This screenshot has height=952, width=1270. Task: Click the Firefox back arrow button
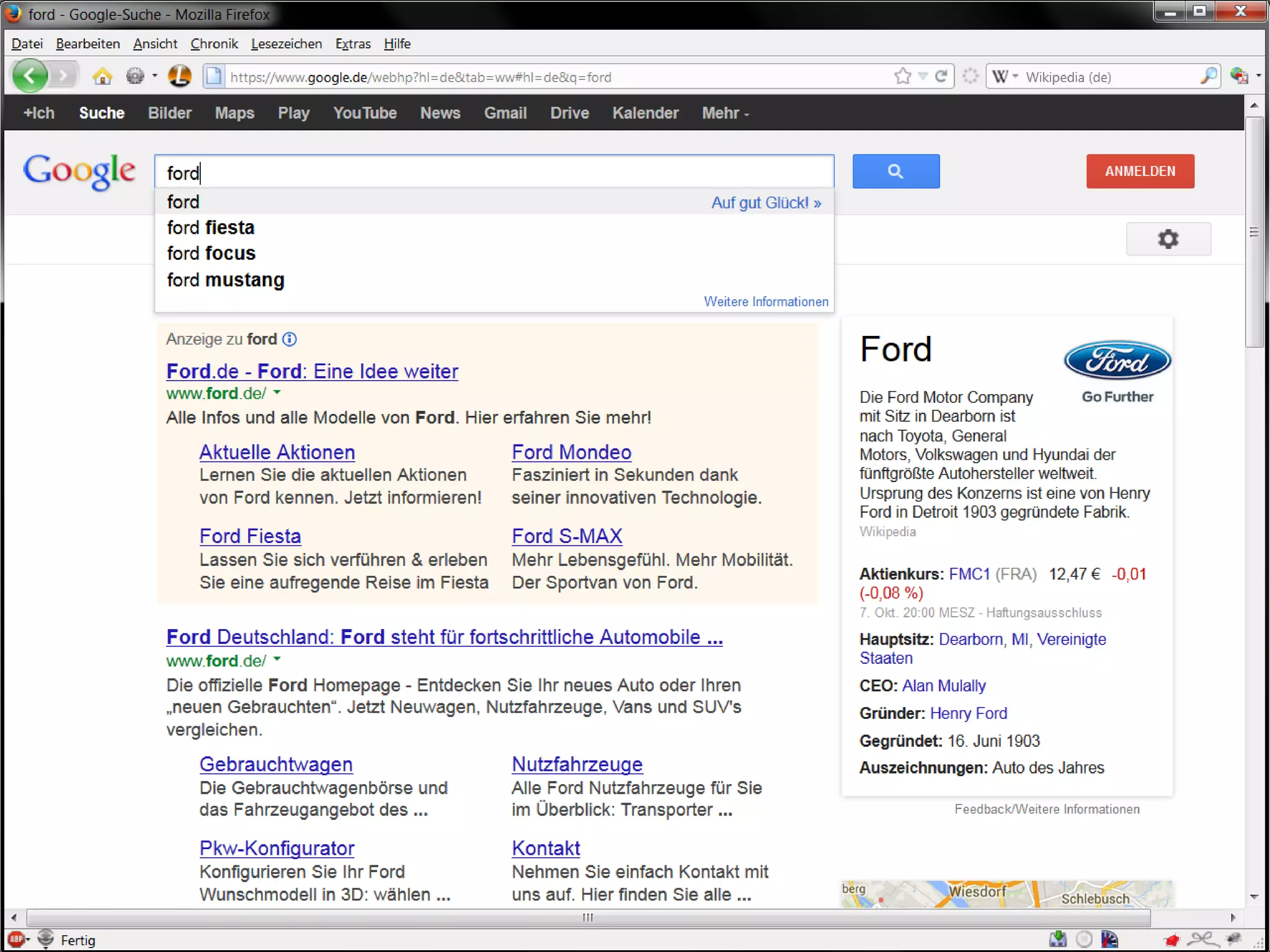29,76
